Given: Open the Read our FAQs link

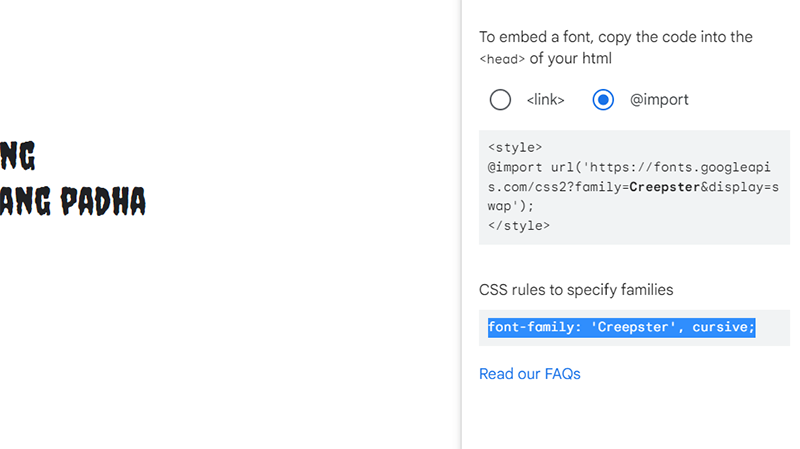Looking at the screenshot, I should point(529,374).
